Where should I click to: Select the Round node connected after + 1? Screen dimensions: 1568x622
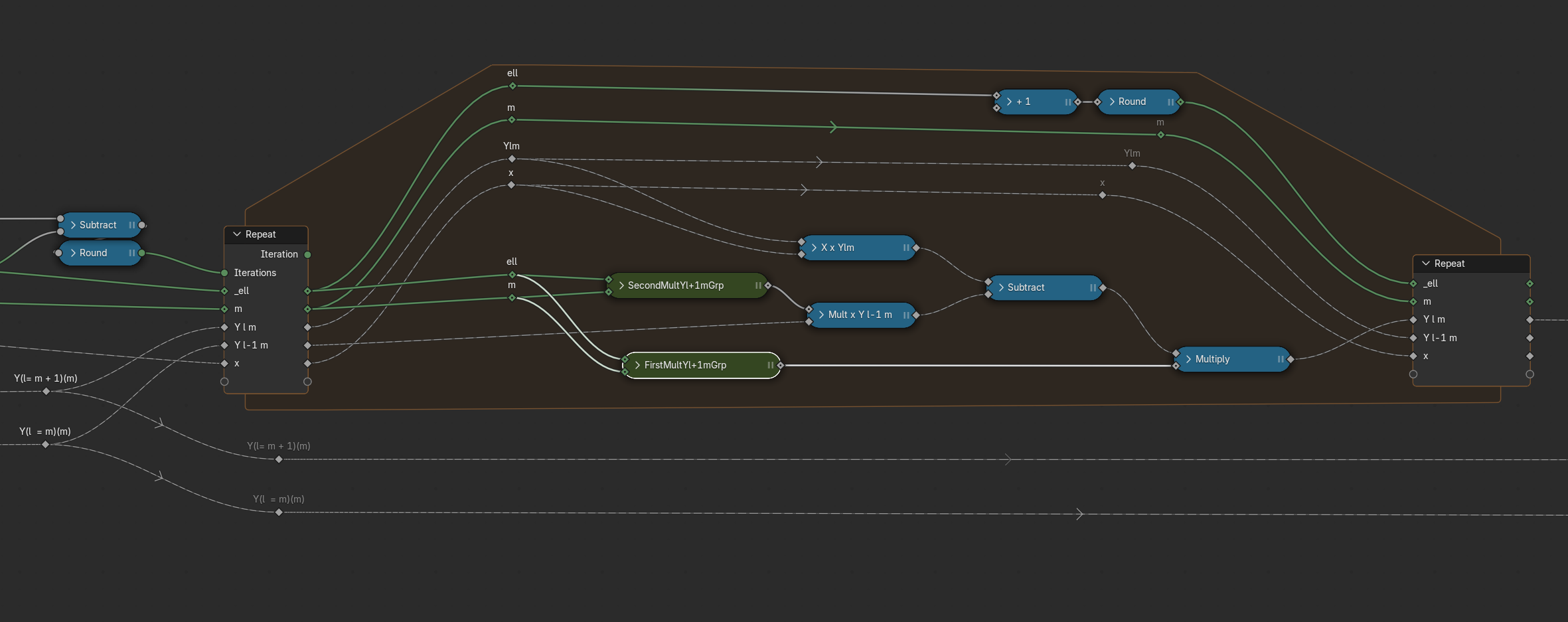(x=1132, y=102)
